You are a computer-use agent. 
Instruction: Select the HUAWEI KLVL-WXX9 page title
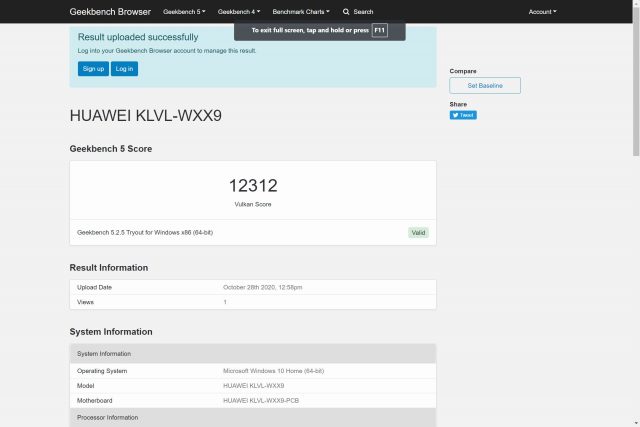(146, 116)
